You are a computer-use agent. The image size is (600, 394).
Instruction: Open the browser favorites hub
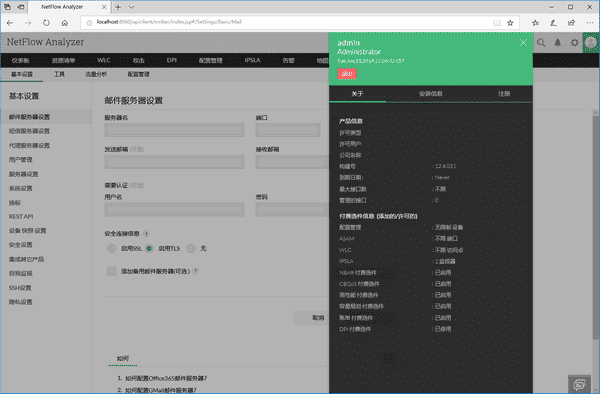(535, 23)
